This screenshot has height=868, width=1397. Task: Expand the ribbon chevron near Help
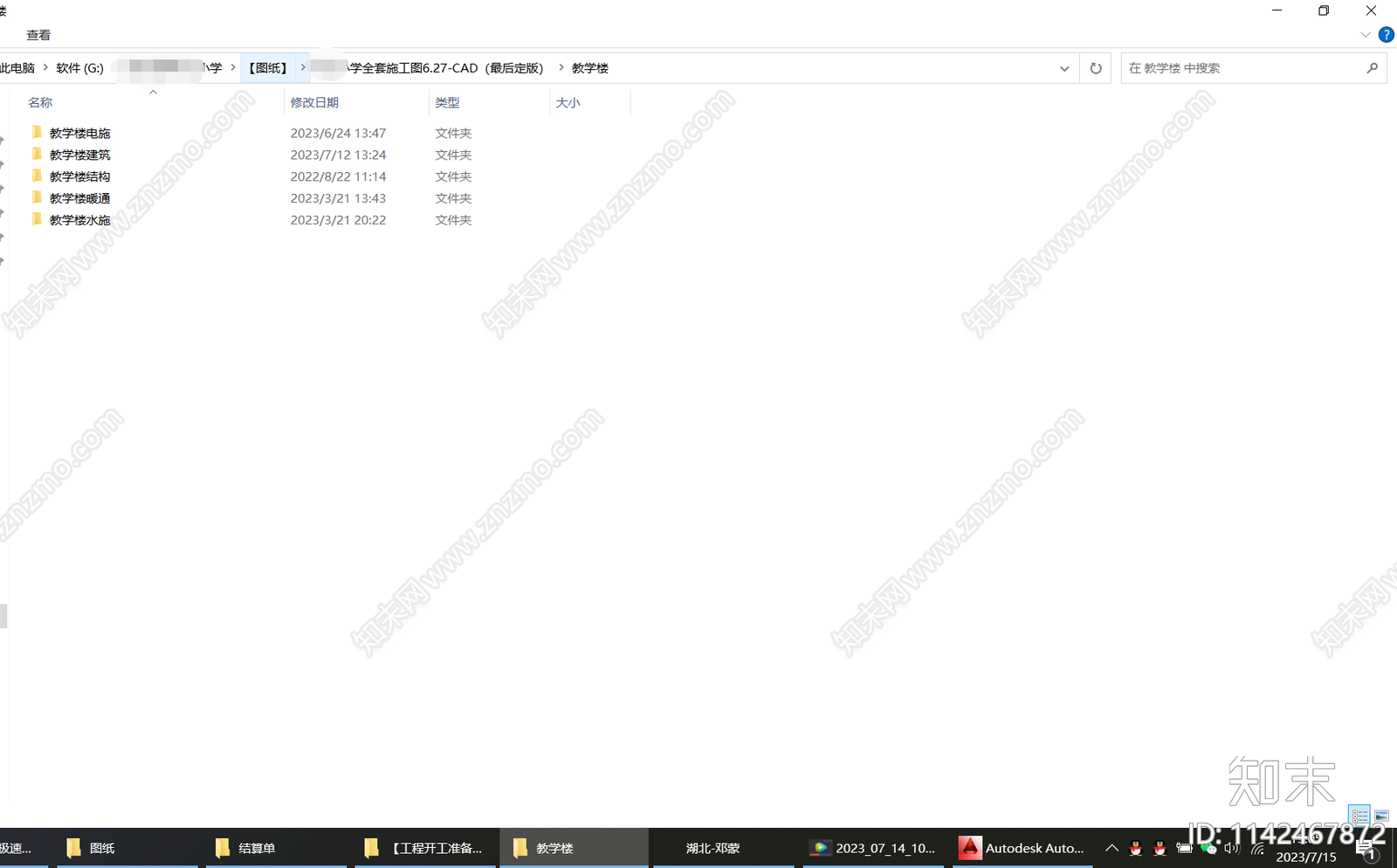tap(1365, 35)
